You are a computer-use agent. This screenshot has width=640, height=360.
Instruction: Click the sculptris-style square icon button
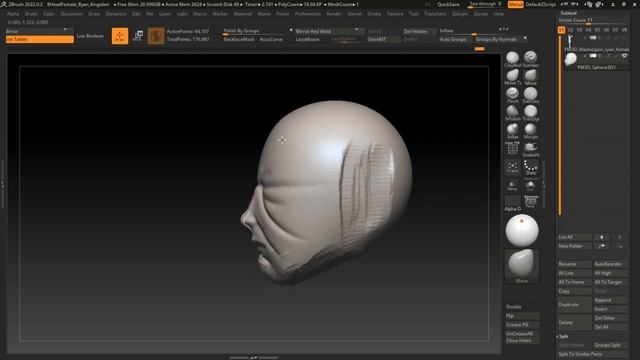[x=156, y=36]
